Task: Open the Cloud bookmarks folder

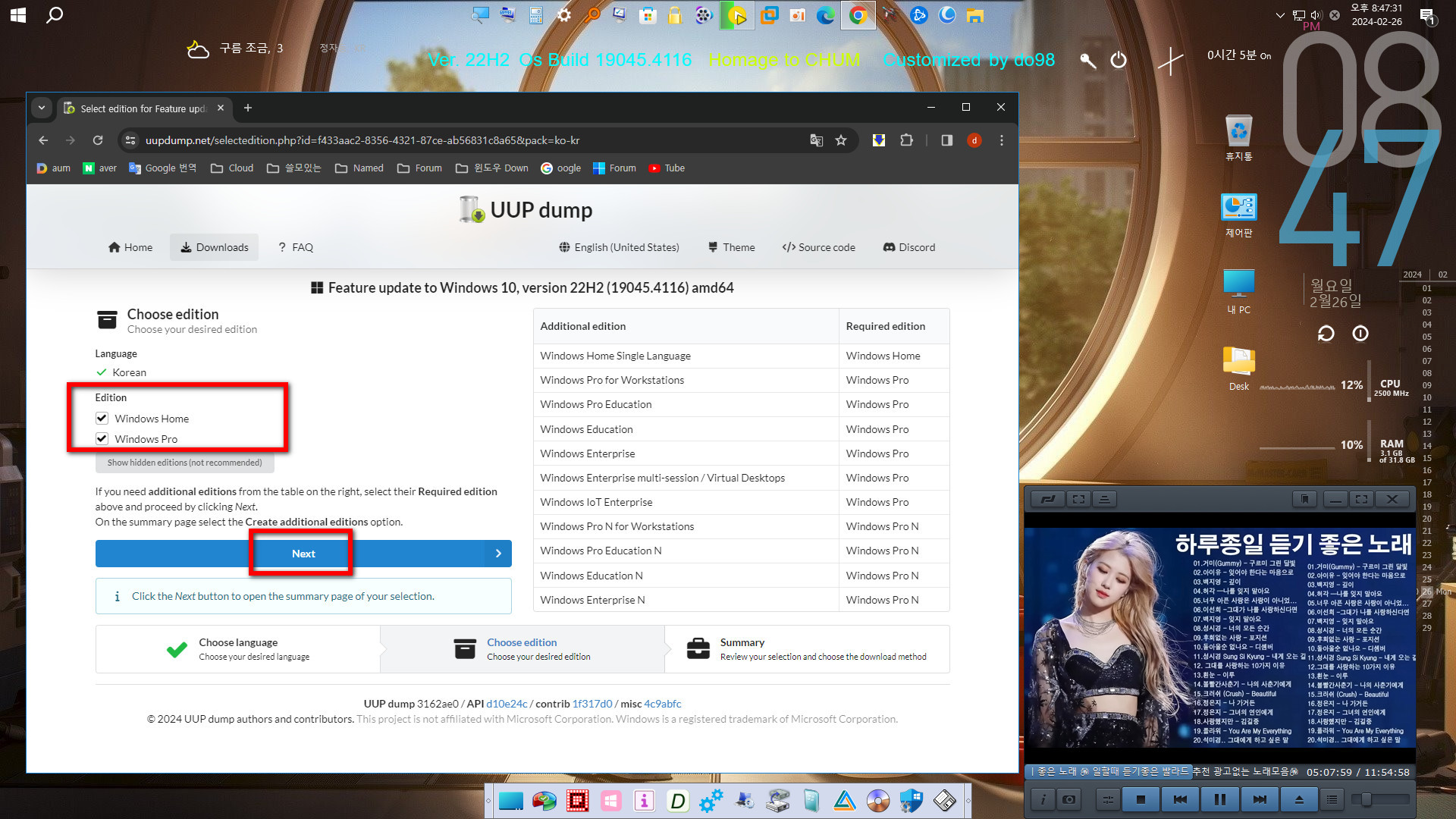Action: [232, 168]
